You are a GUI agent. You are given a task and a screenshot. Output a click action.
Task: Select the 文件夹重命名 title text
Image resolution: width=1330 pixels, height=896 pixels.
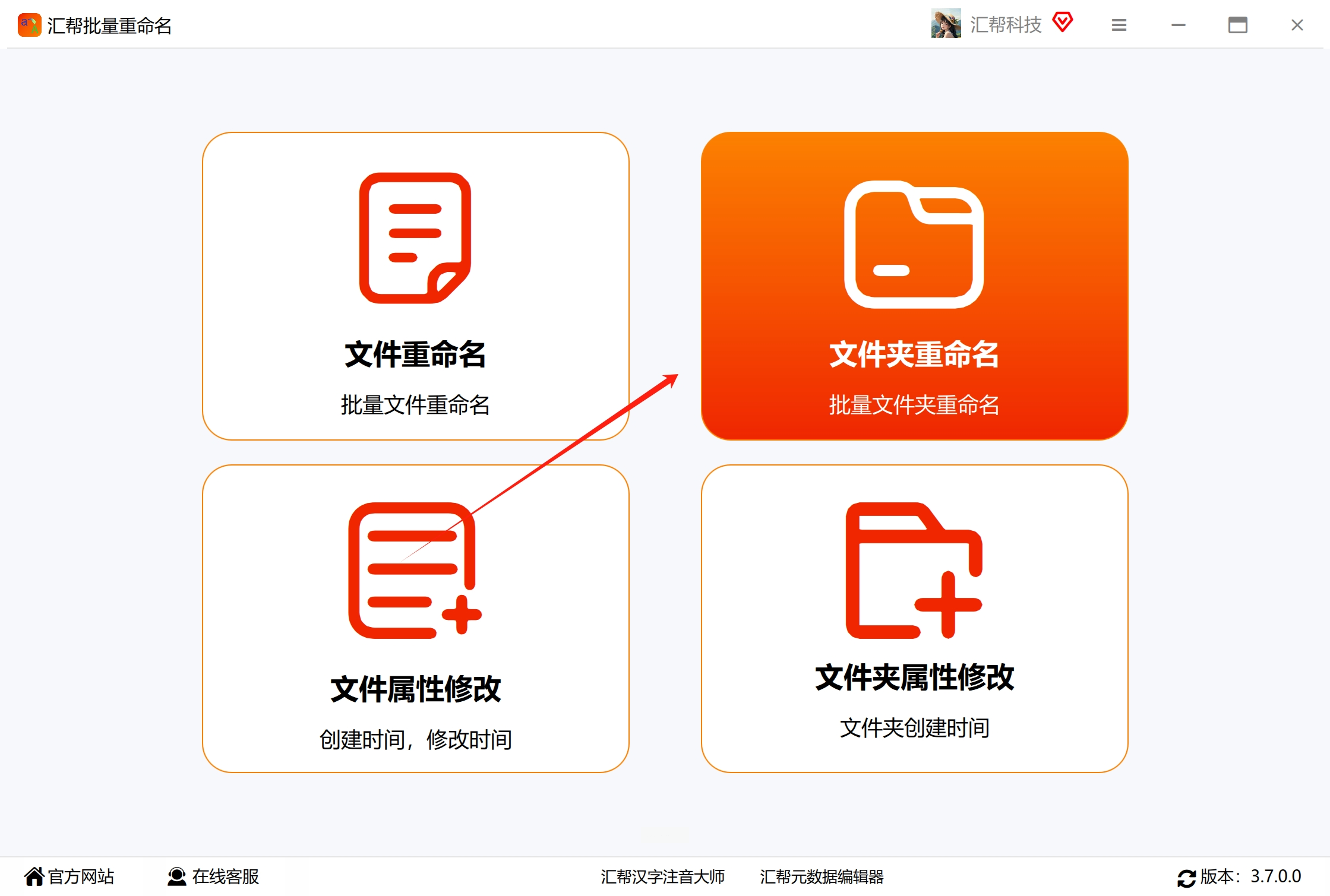coord(914,354)
